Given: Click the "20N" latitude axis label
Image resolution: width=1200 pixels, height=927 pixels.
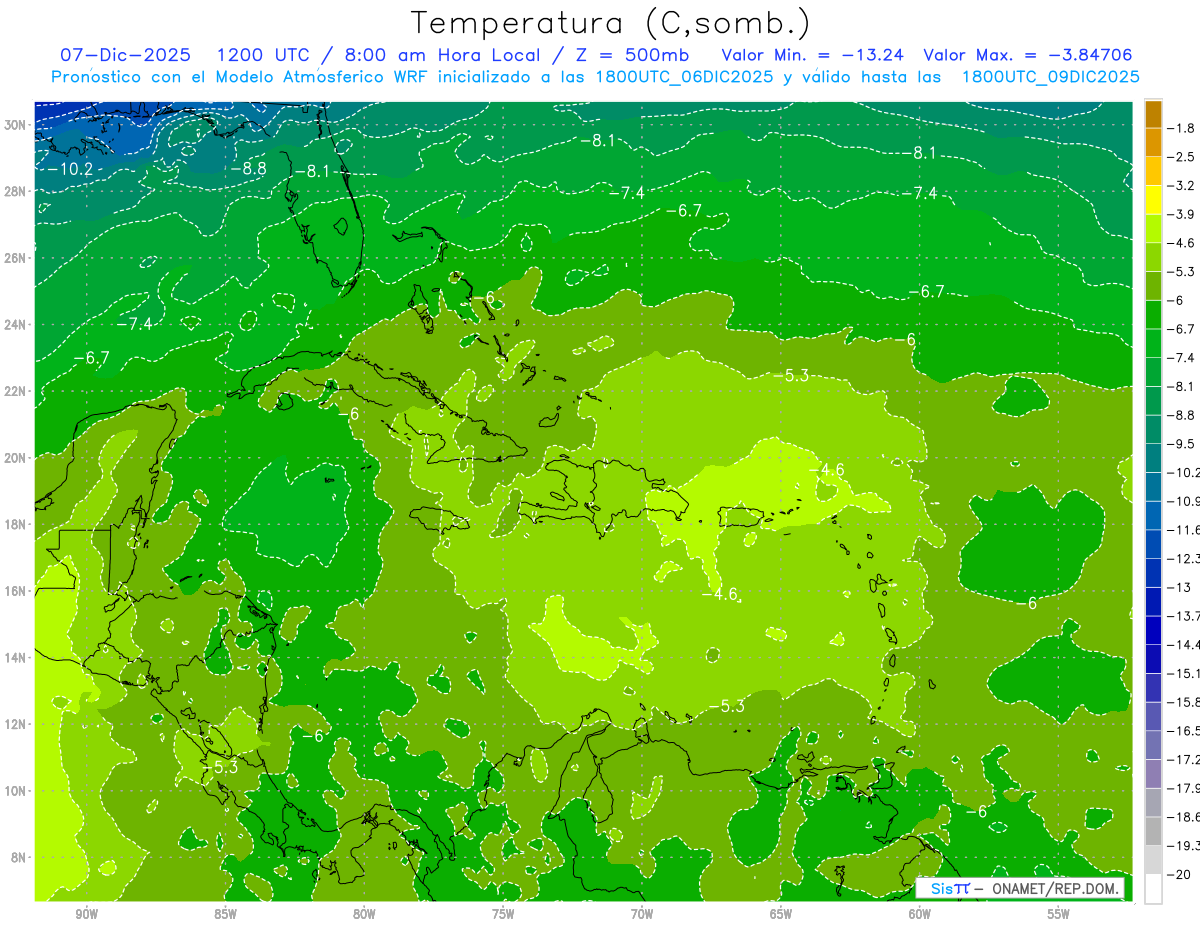Looking at the screenshot, I should click(x=15, y=458).
